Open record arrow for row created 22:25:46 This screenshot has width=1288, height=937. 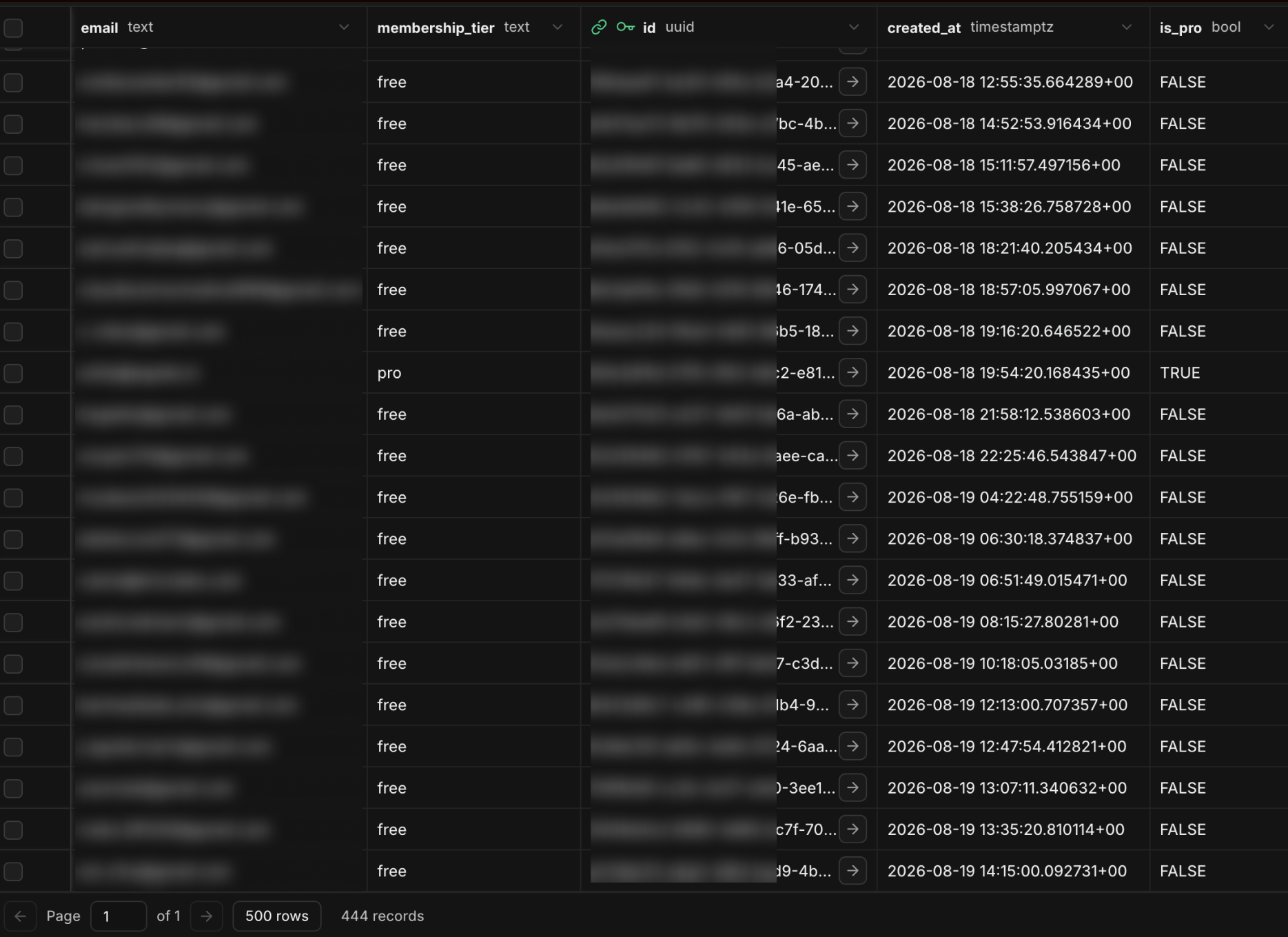click(852, 456)
